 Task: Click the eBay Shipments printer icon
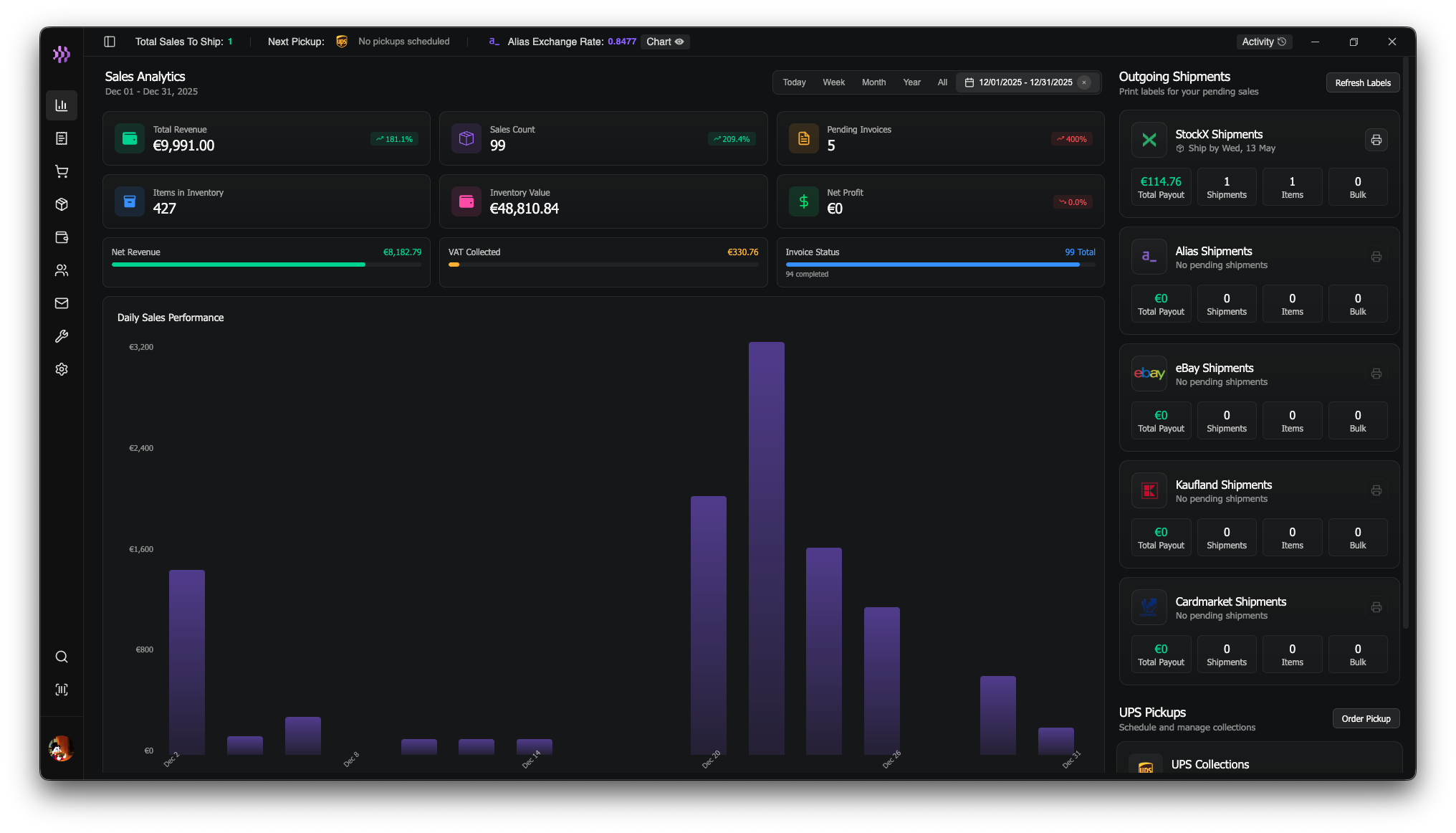[1376, 373]
